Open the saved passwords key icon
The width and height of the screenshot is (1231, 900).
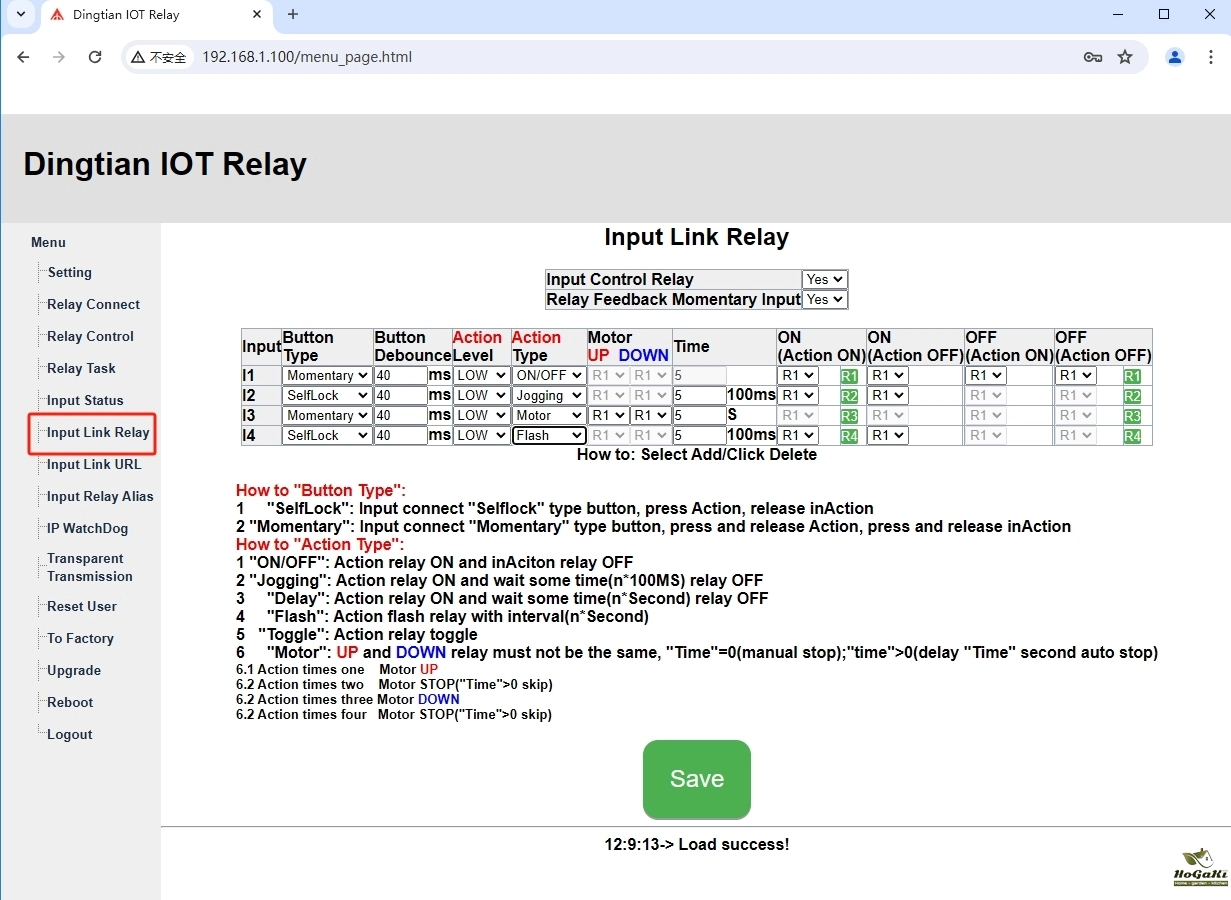click(1092, 57)
